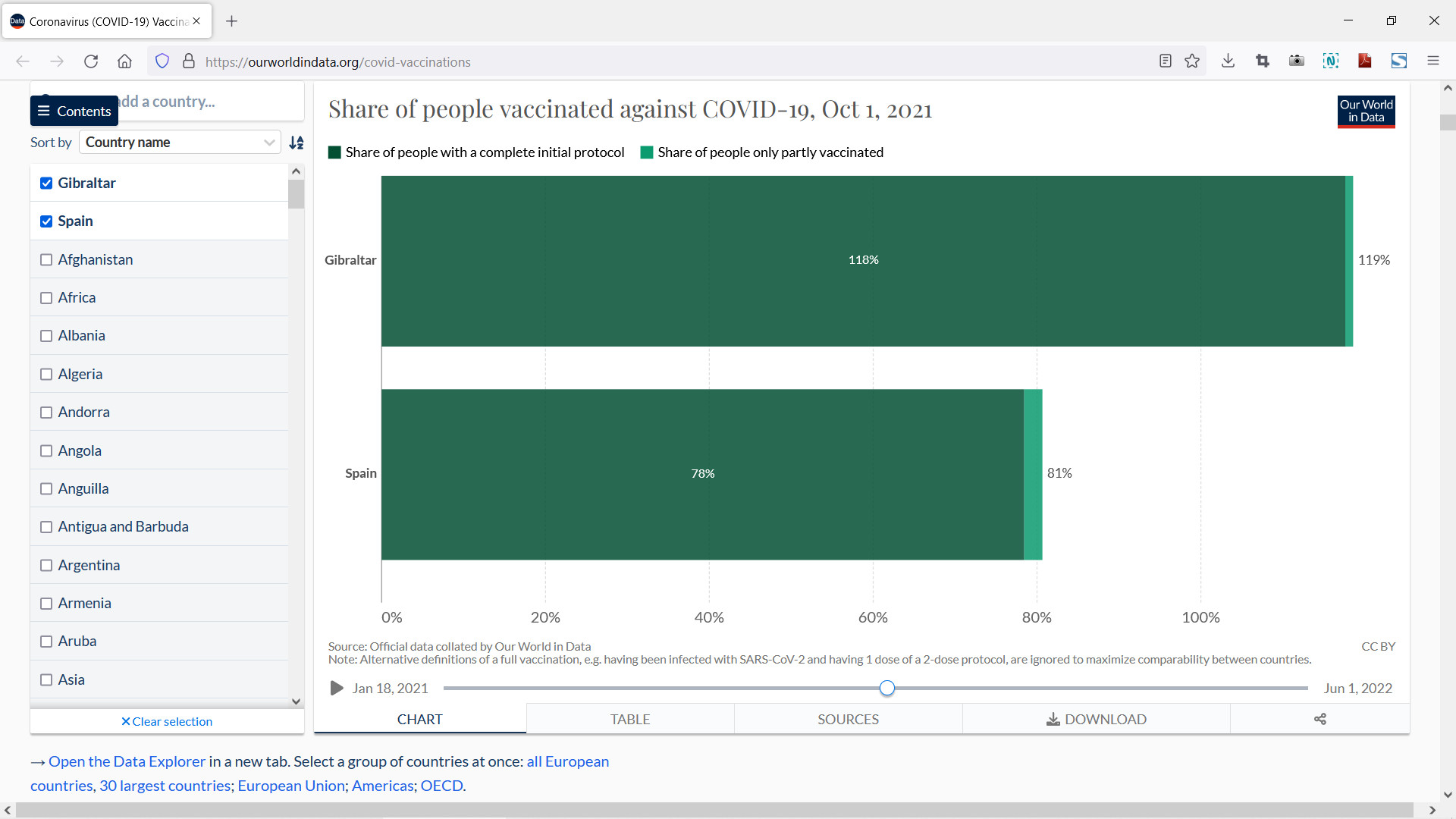This screenshot has width=1456, height=819.
Task: Click the timeline slider handle
Action: pos(887,688)
